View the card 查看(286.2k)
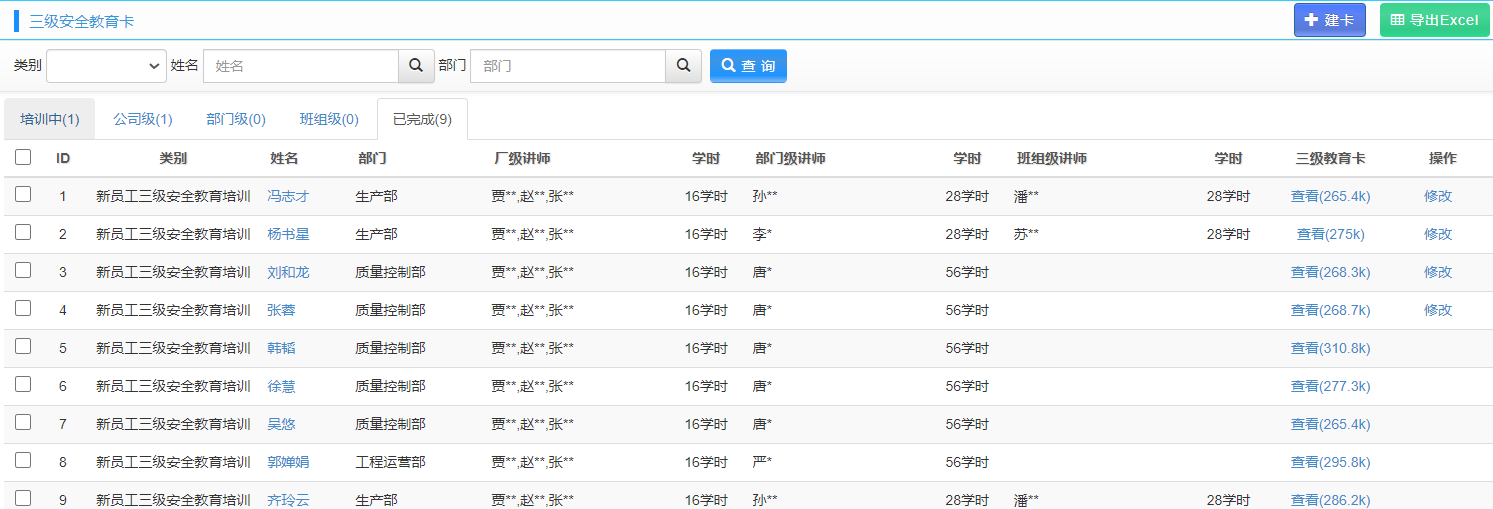The width and height of the screenshot is (1493, 509). tap(1330, 500)
